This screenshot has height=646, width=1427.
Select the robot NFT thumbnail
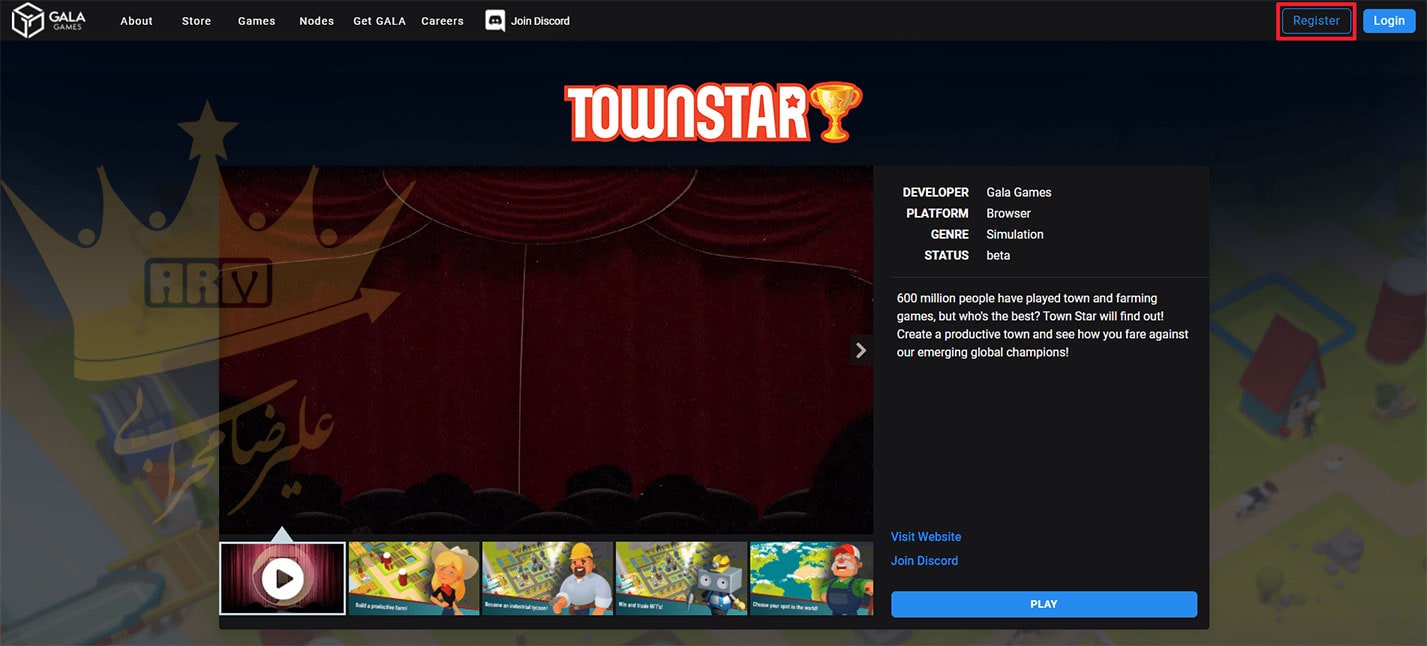coord(681,578)
